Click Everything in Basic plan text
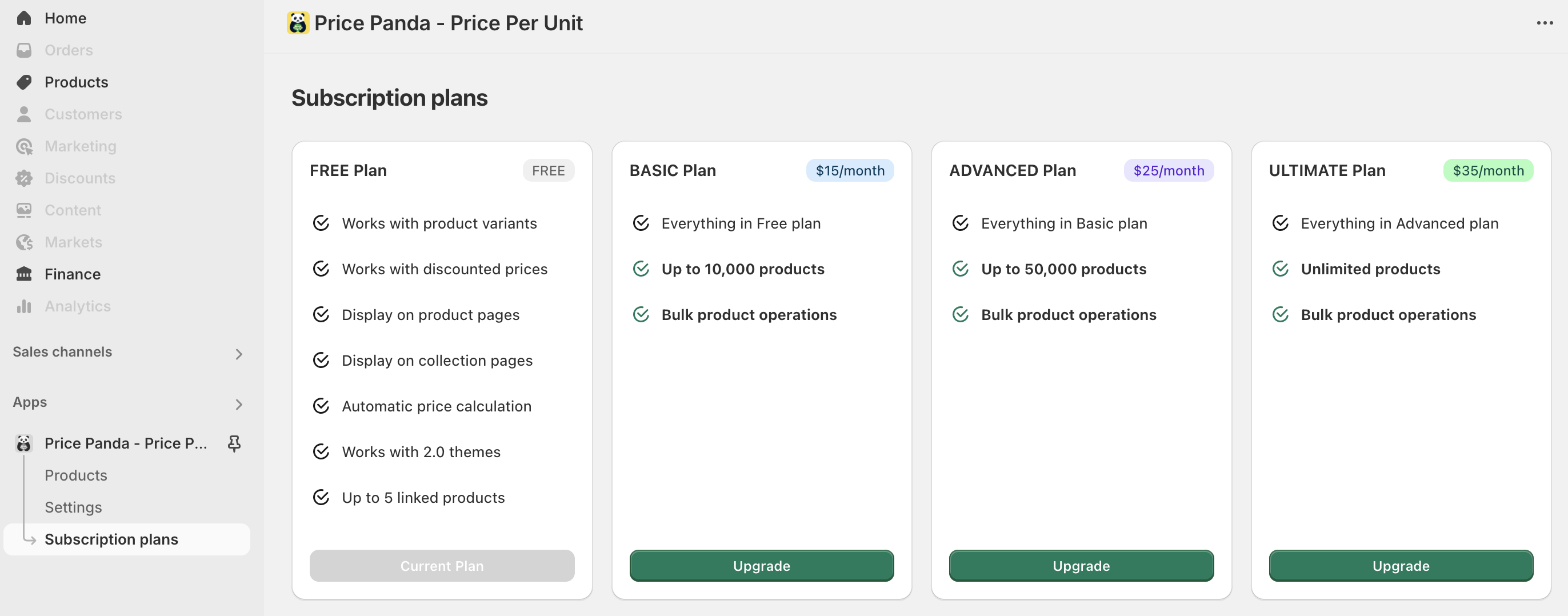Image resolution: width=1568 pixels, height=616 pixels. tap(1064, 223)
